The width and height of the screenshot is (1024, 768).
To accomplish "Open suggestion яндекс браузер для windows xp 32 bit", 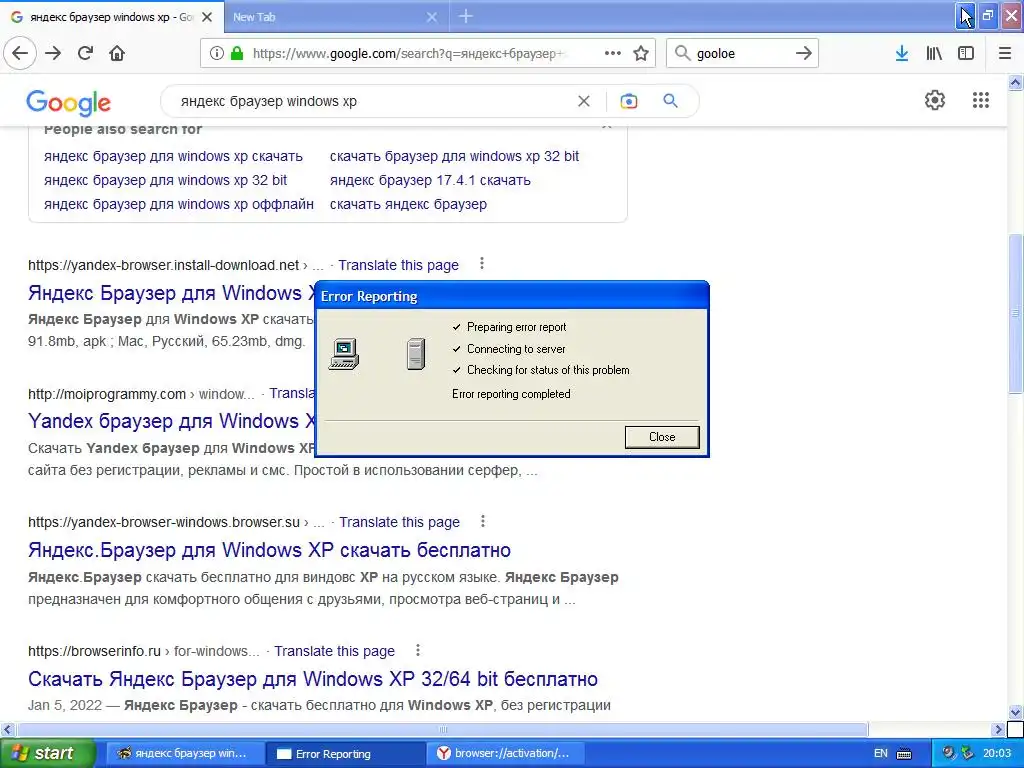I will (165, 180).
